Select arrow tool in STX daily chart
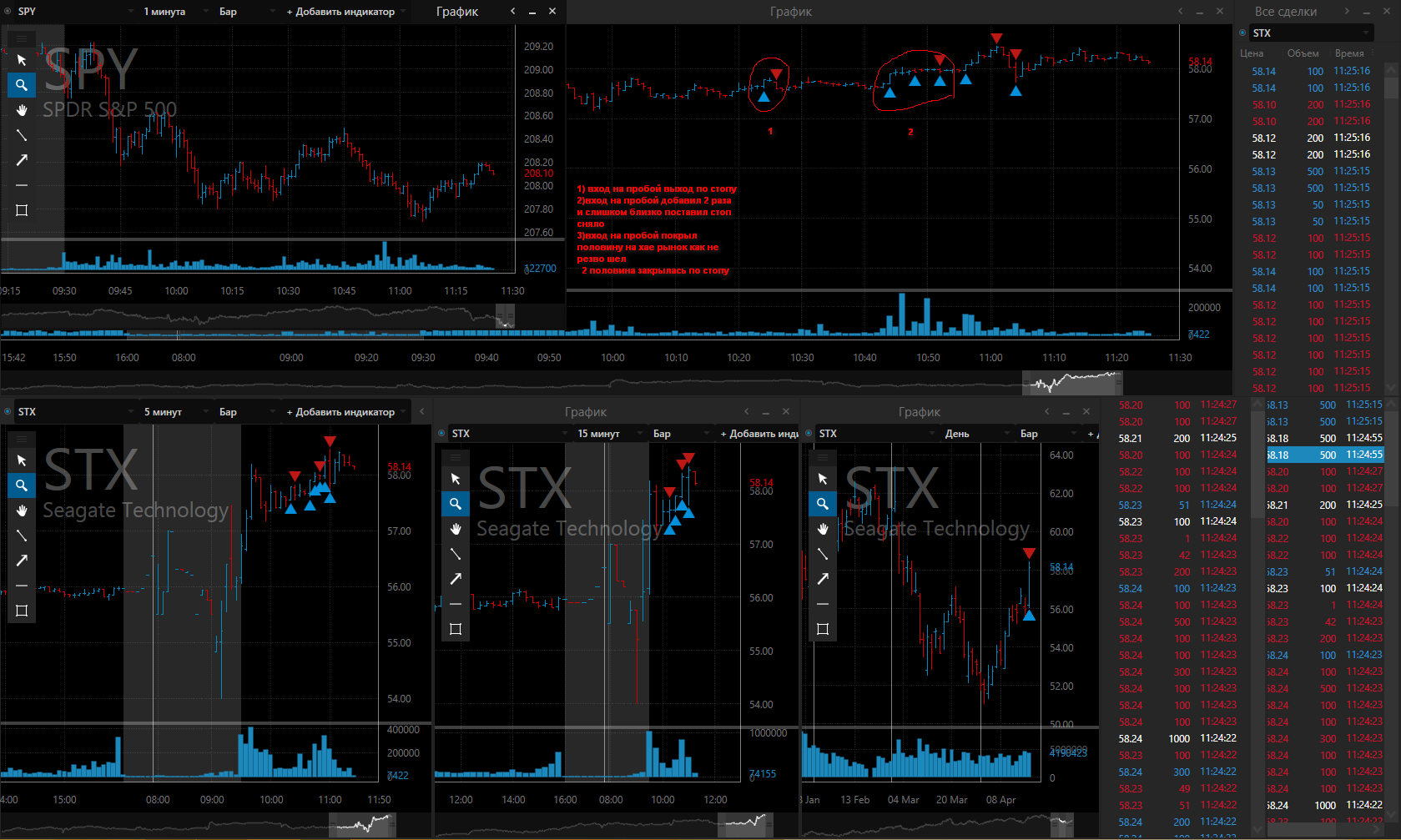 click(823, 579)
